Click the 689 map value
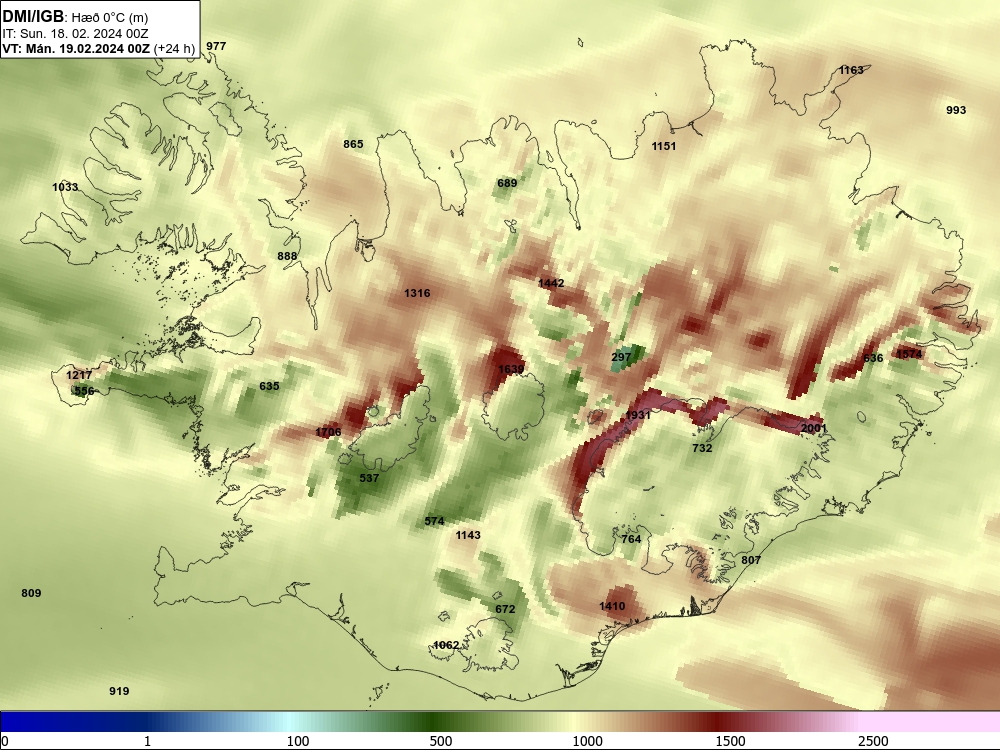The image size is (1000, 750). (507, 183)
